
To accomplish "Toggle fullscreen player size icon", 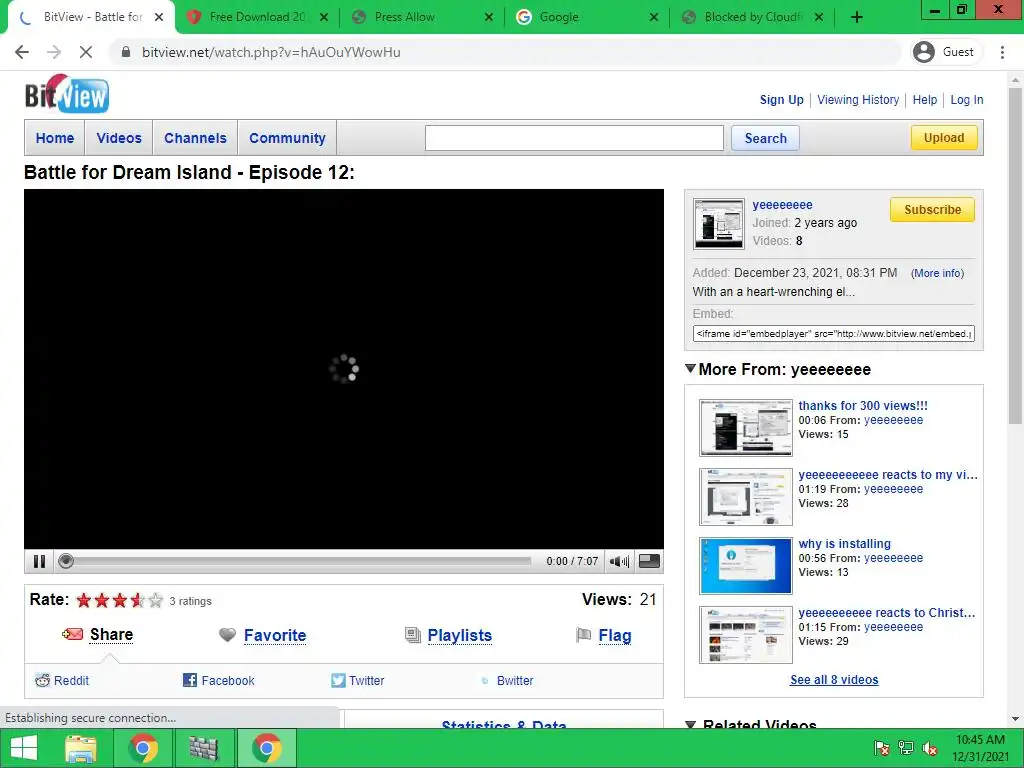I will point(649,561).
